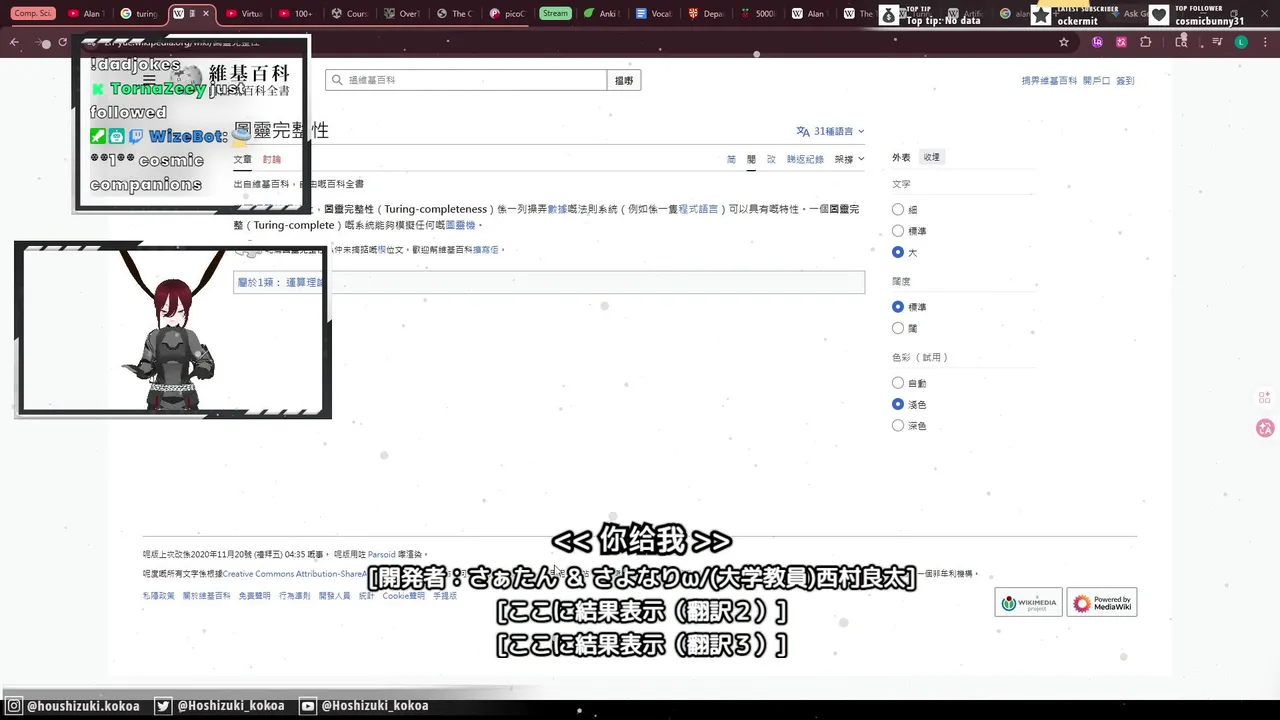Open the 捐畀維基百科 donate link
Screen dimensions: 1280x720
click(1049, 80)
